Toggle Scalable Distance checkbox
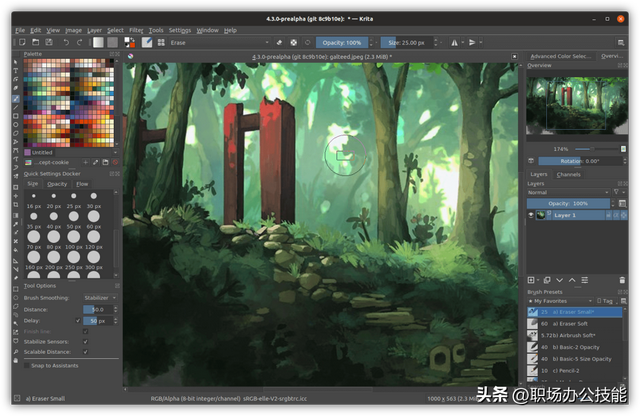Viewport: 640px width, 416px height. click(x=85, y=351)
